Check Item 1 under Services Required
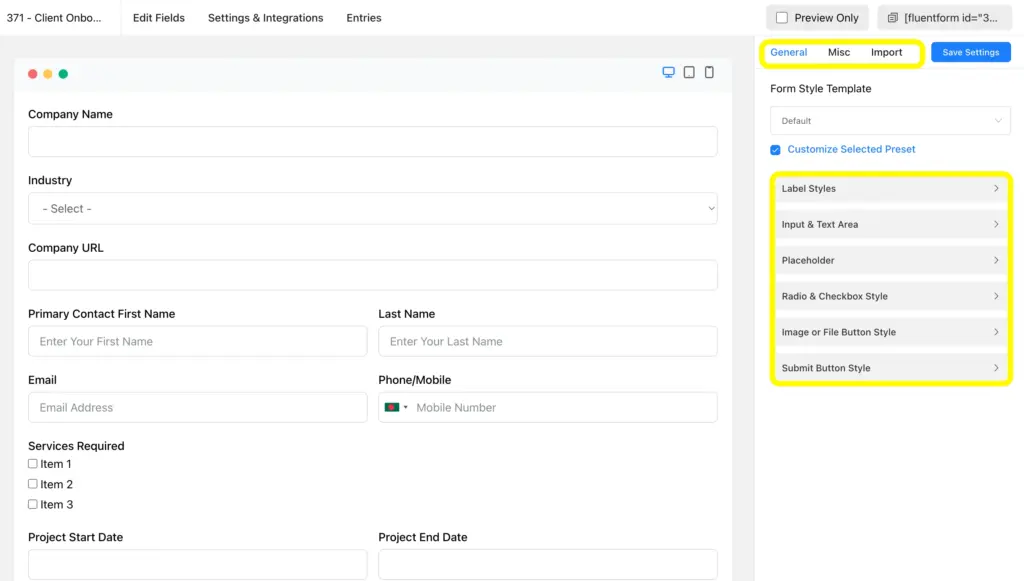 pos(33,463)
